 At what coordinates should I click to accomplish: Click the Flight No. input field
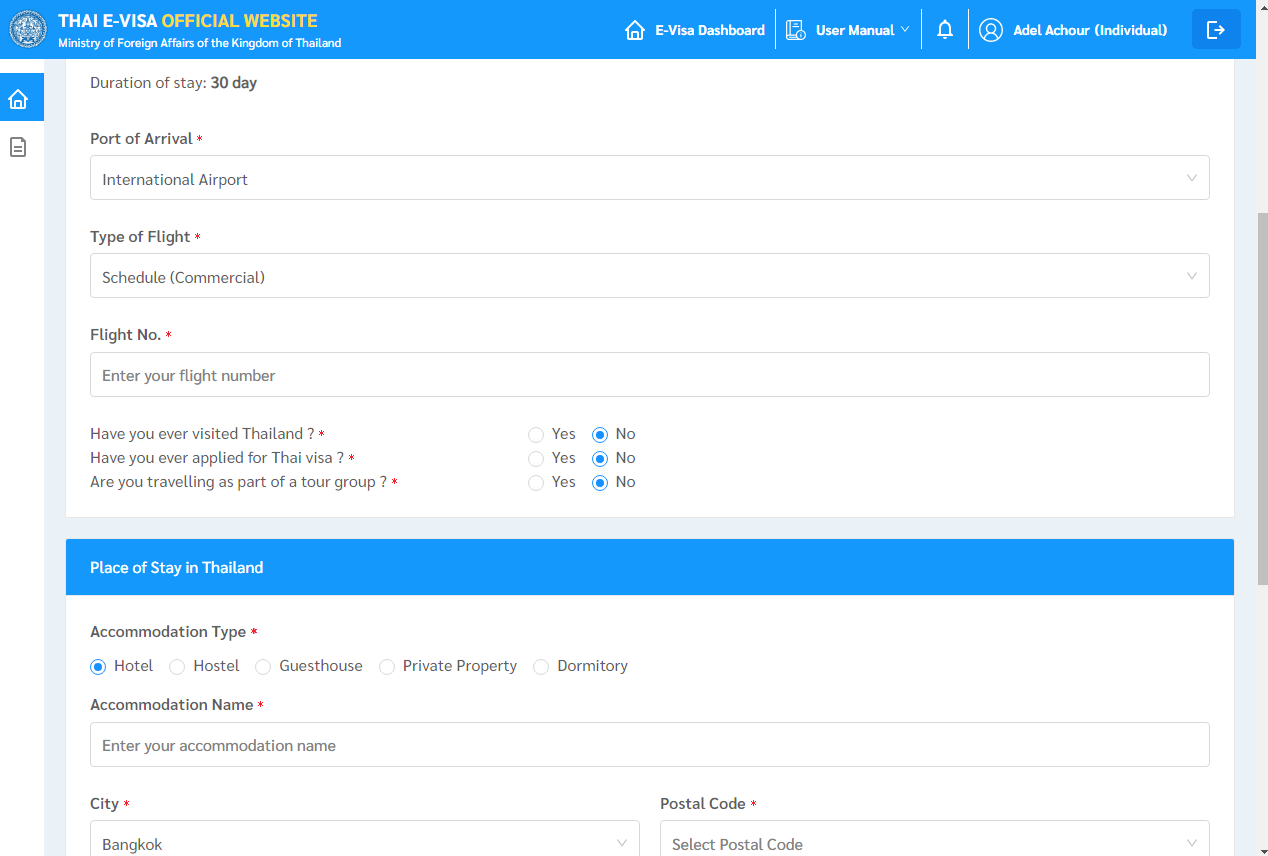click(649, 375)
